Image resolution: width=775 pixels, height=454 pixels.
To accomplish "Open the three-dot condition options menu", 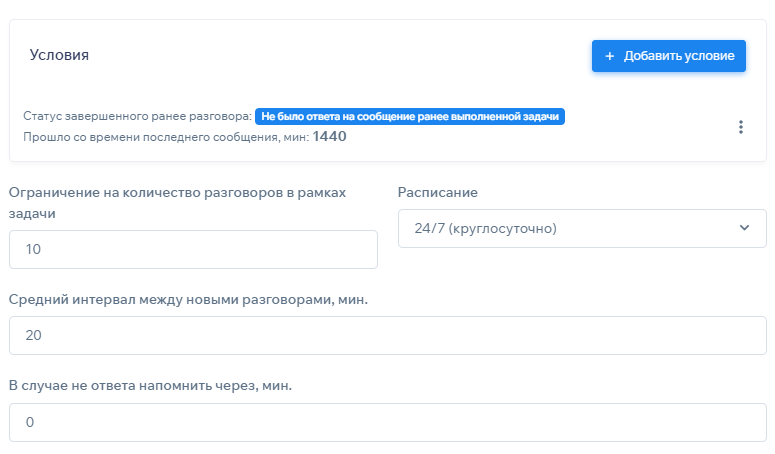I will pyautogui.click(x=740, y=127).
